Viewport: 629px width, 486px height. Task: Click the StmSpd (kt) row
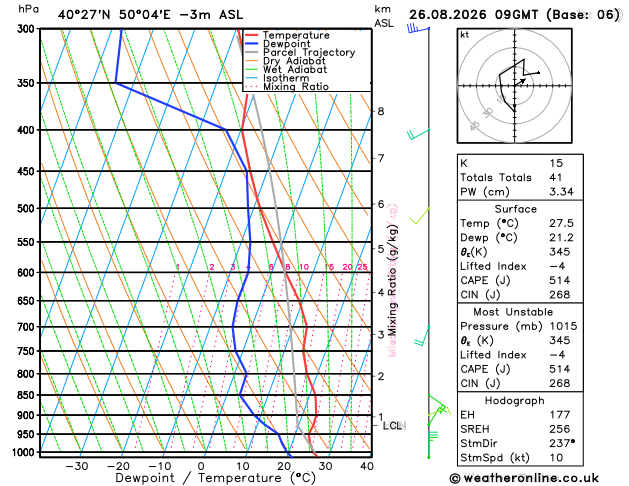pyautogui.click(x=520, y=458)
